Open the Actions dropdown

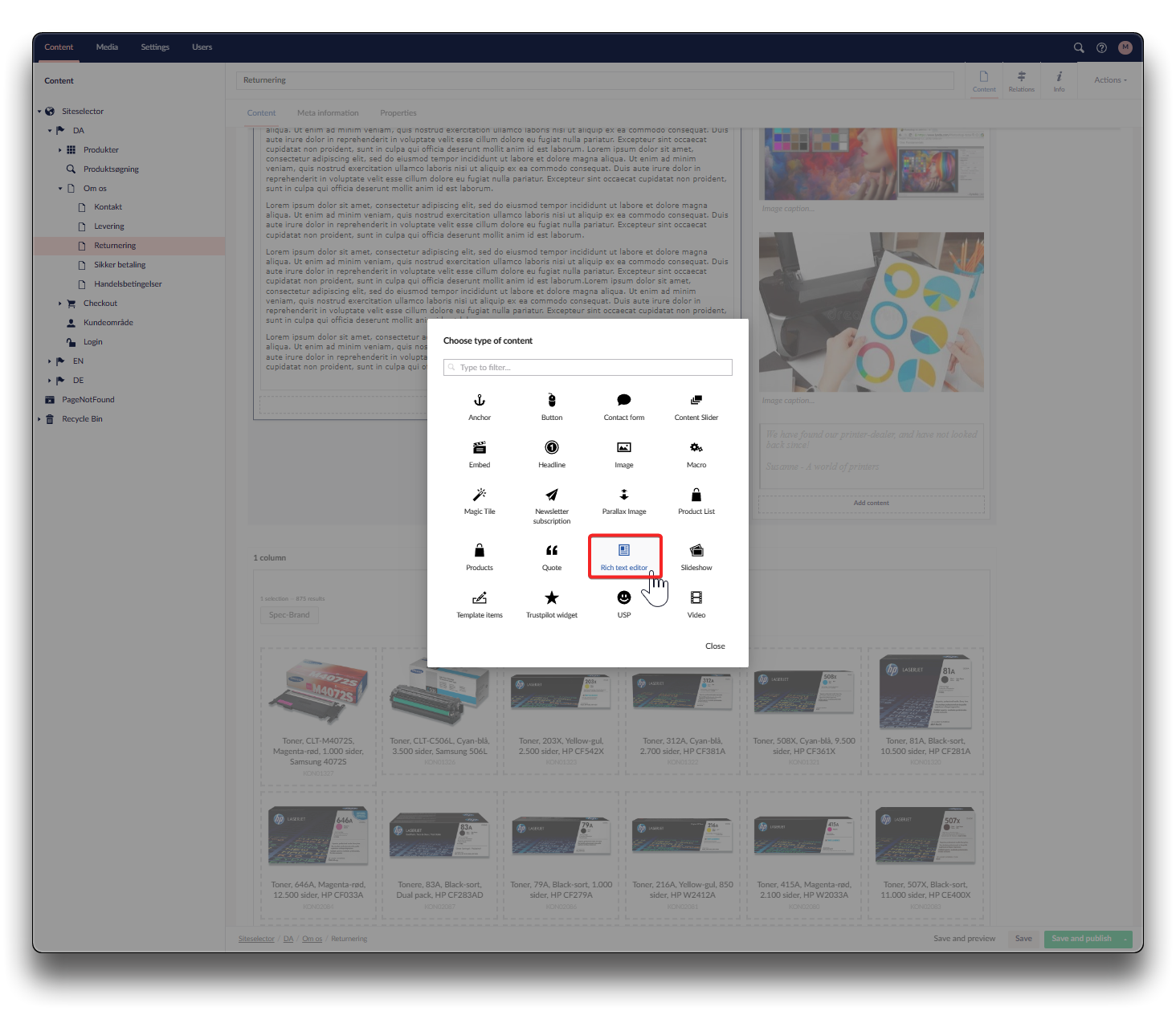1110,80
